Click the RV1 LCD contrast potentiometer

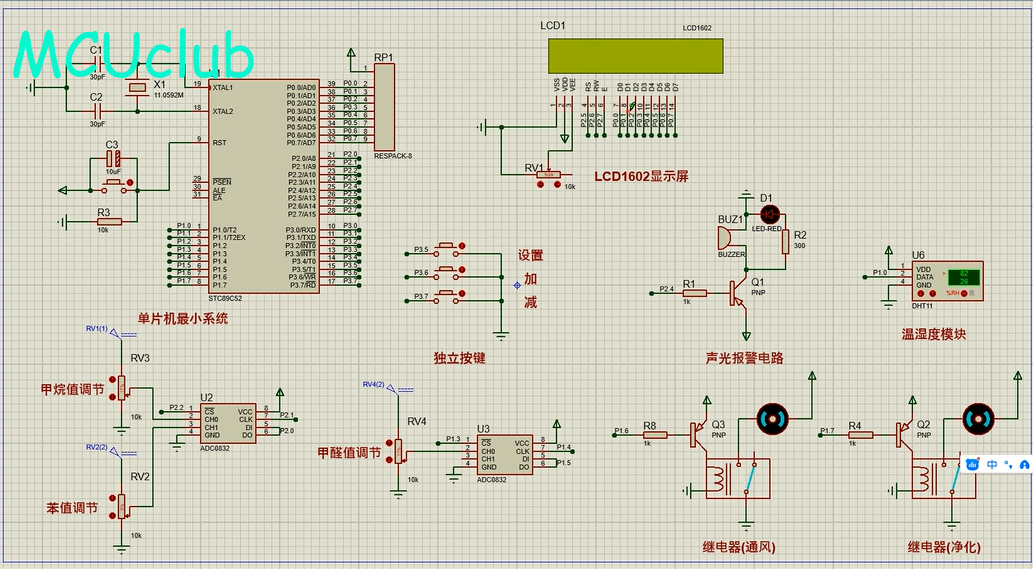tap(548, 175)
